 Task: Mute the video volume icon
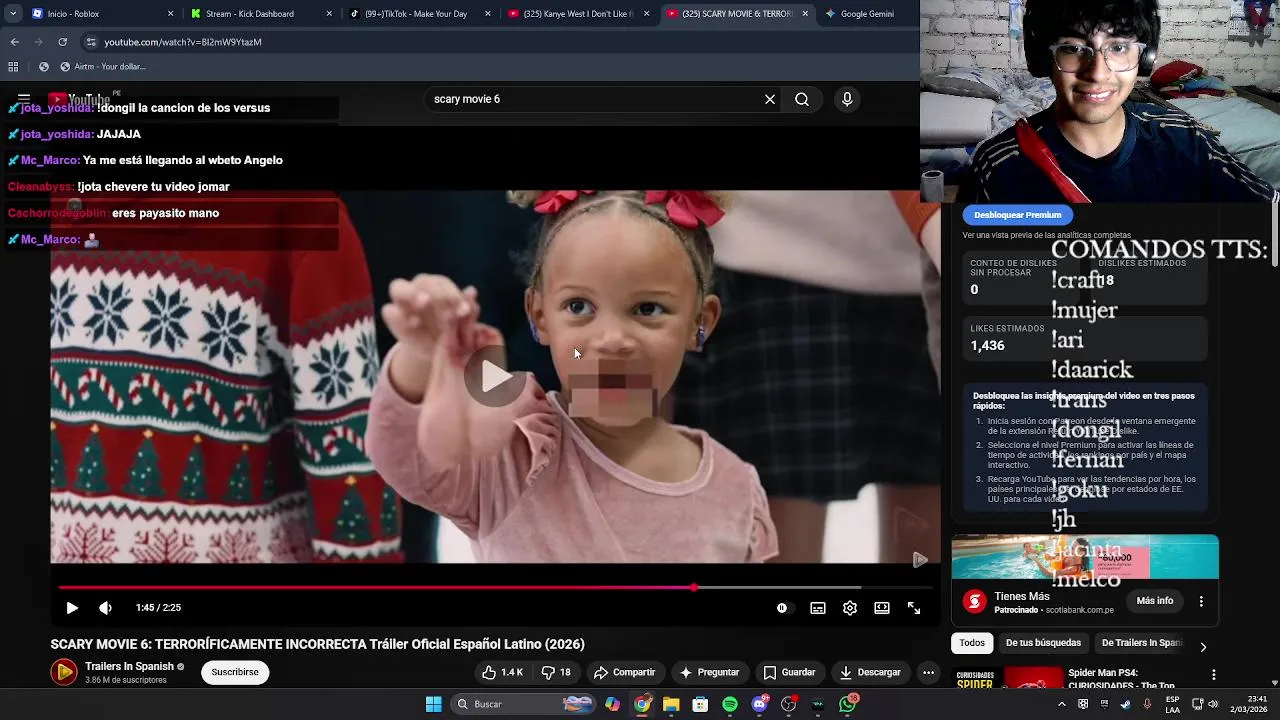click(105, 608)
